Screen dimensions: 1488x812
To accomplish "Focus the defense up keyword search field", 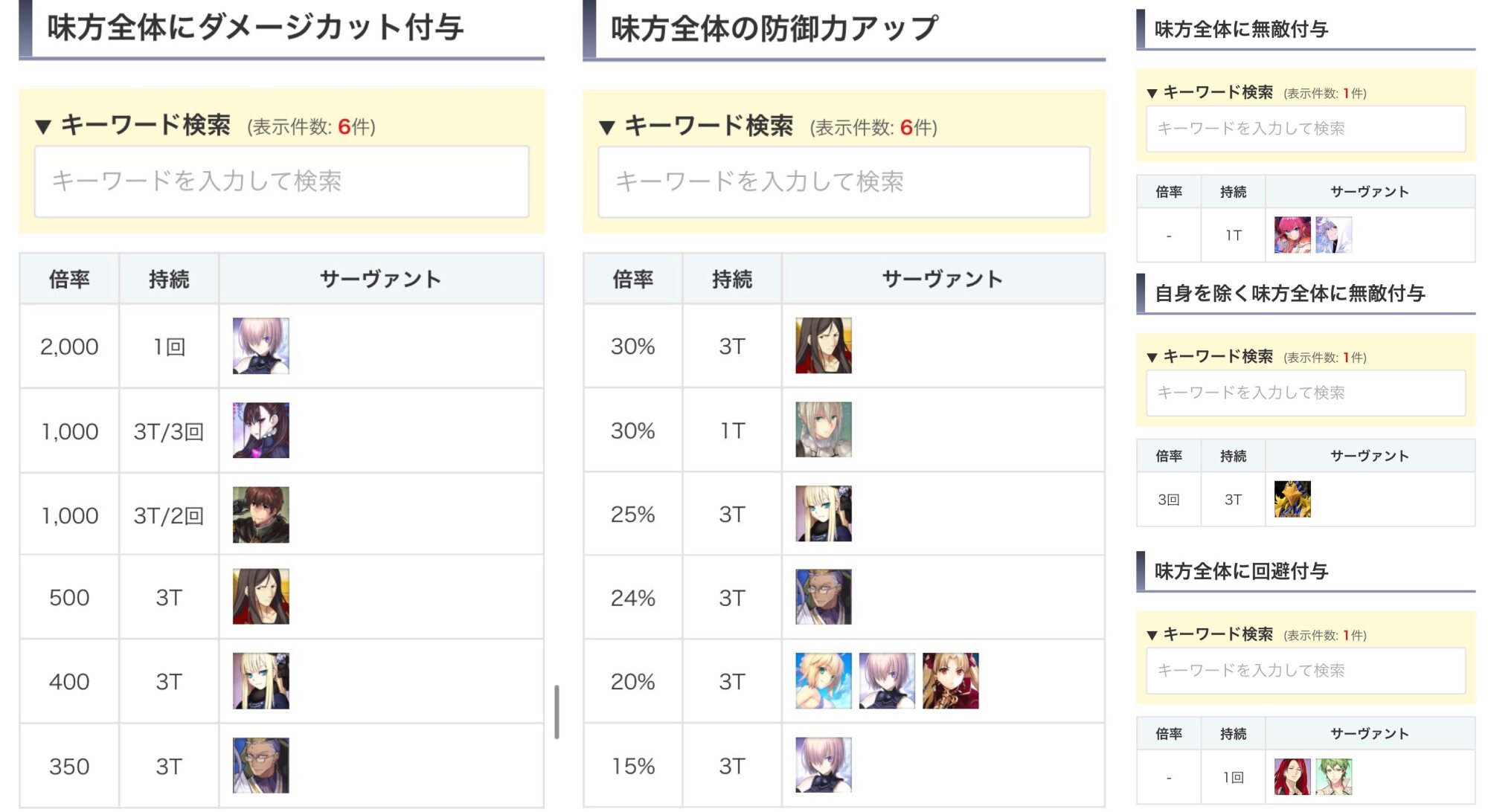I will (844, 182).
